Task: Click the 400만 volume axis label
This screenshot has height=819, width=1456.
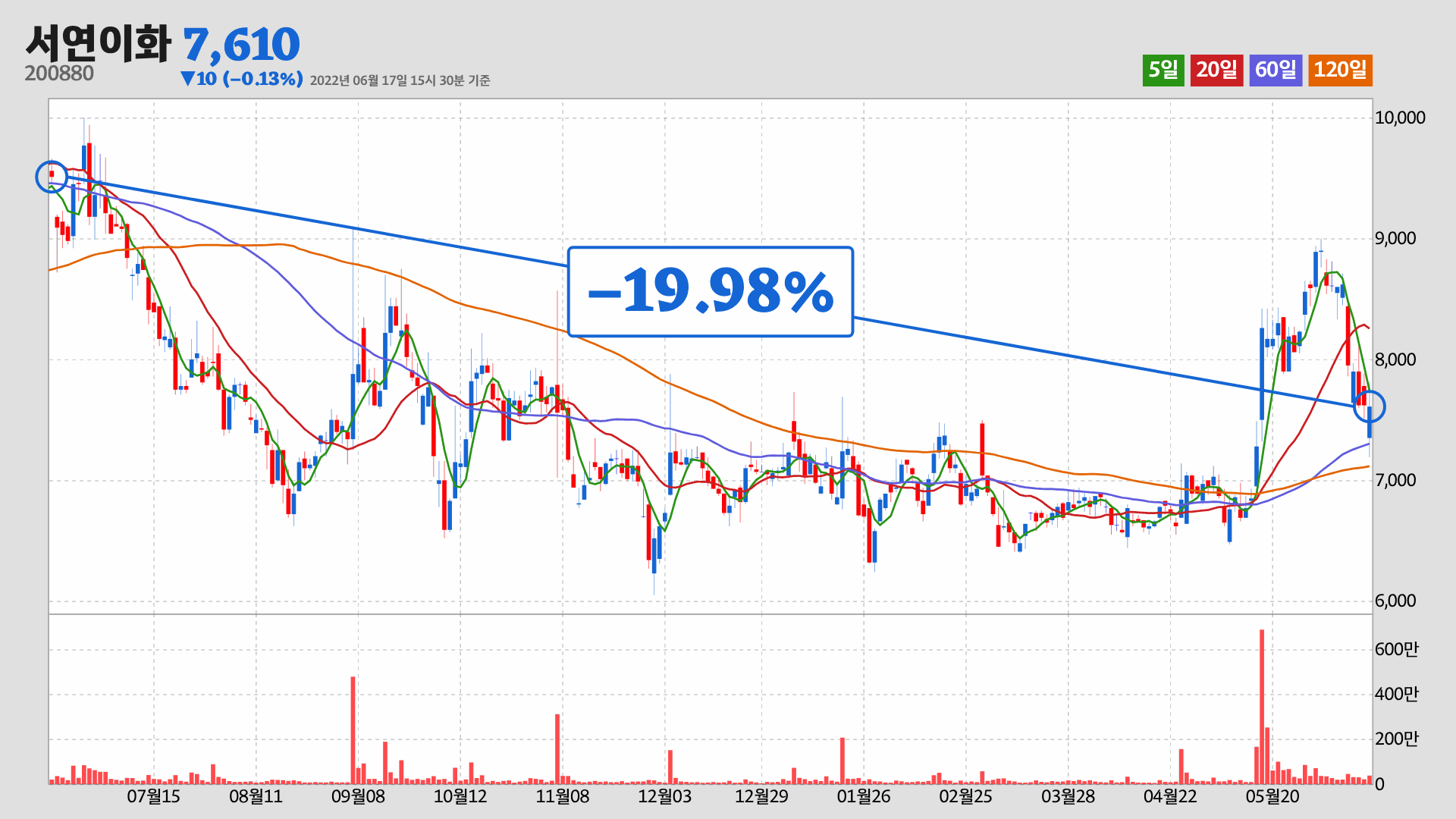Action: pyautogui.click(x=1397, y=694)
